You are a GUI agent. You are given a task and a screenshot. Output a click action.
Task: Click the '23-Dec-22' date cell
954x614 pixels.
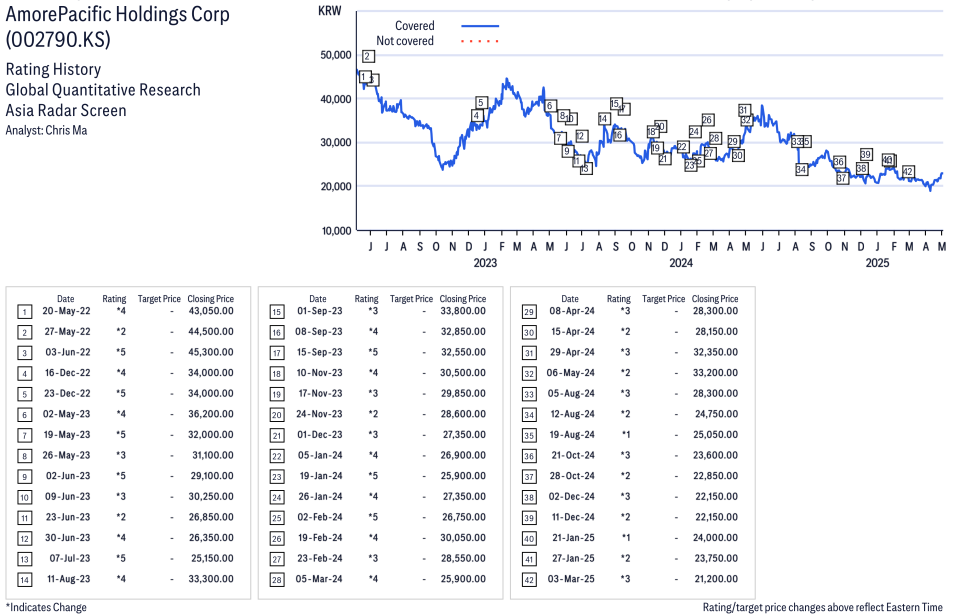[x=67, y=394]
